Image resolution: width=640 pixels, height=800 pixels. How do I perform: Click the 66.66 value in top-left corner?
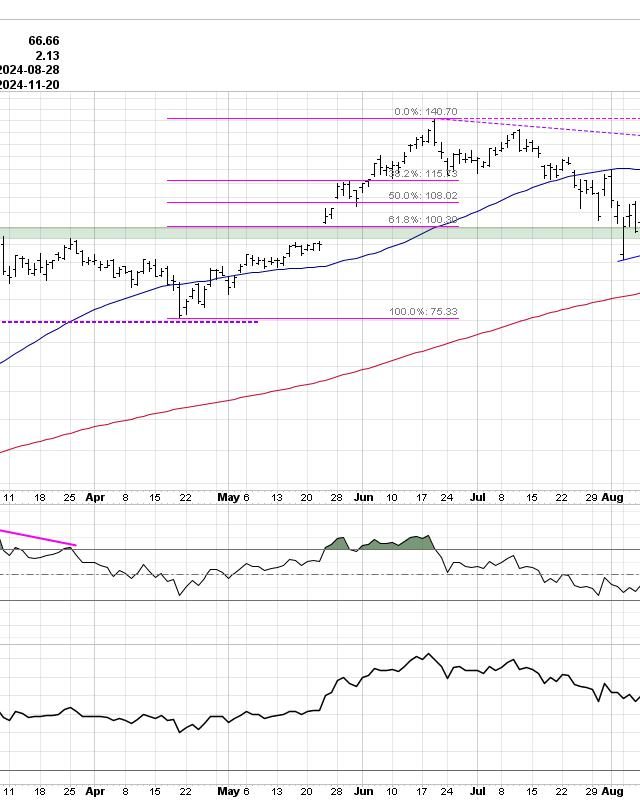point(45,41)
